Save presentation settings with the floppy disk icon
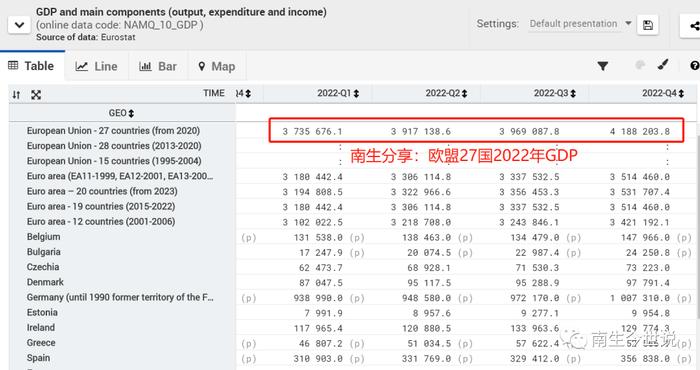Viewport: 700px width, 370px height. 648,25
